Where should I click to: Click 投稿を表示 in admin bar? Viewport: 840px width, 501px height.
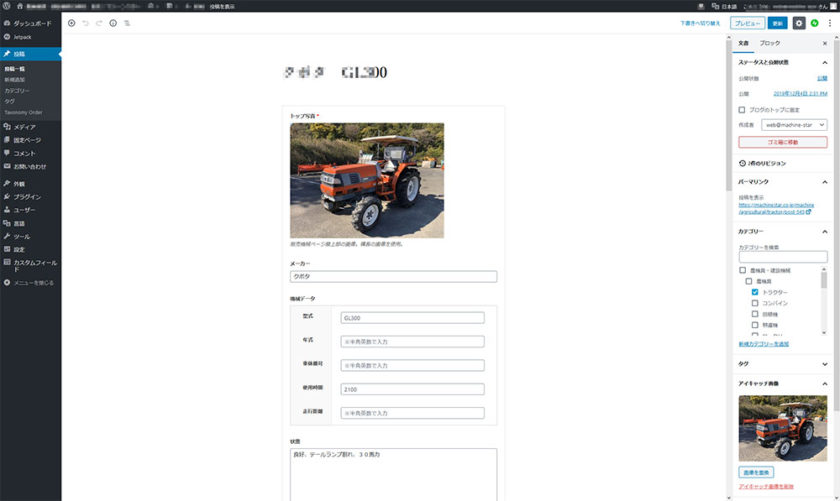pos(222,6)
